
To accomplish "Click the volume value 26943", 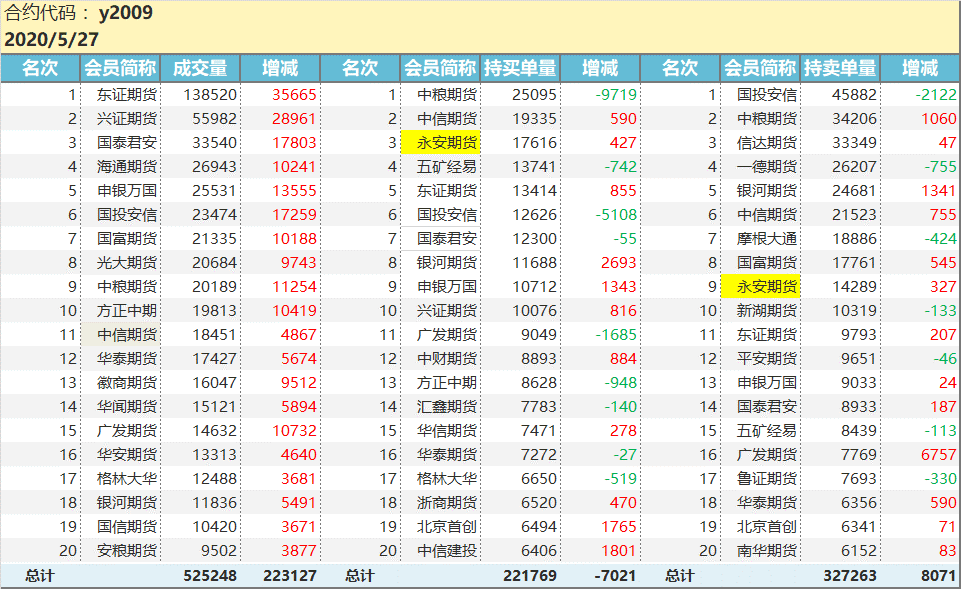I will coord(214,167).
